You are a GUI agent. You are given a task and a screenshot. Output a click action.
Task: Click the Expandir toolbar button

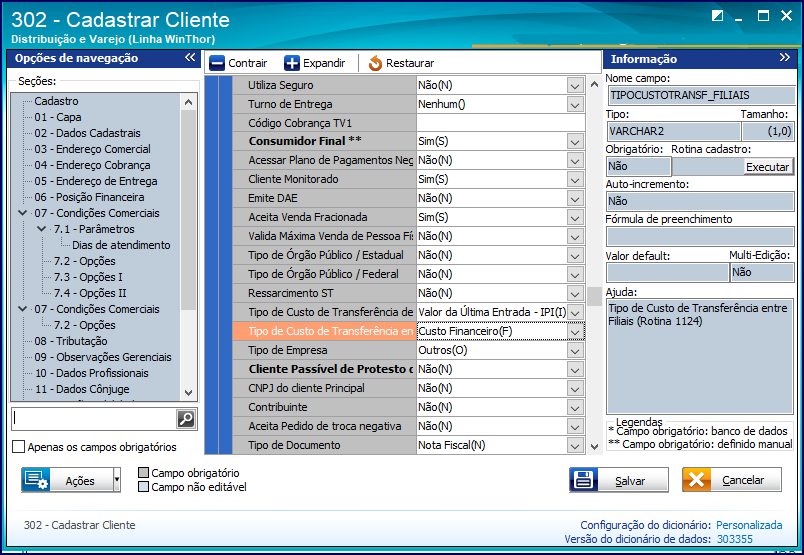[315, 63]
